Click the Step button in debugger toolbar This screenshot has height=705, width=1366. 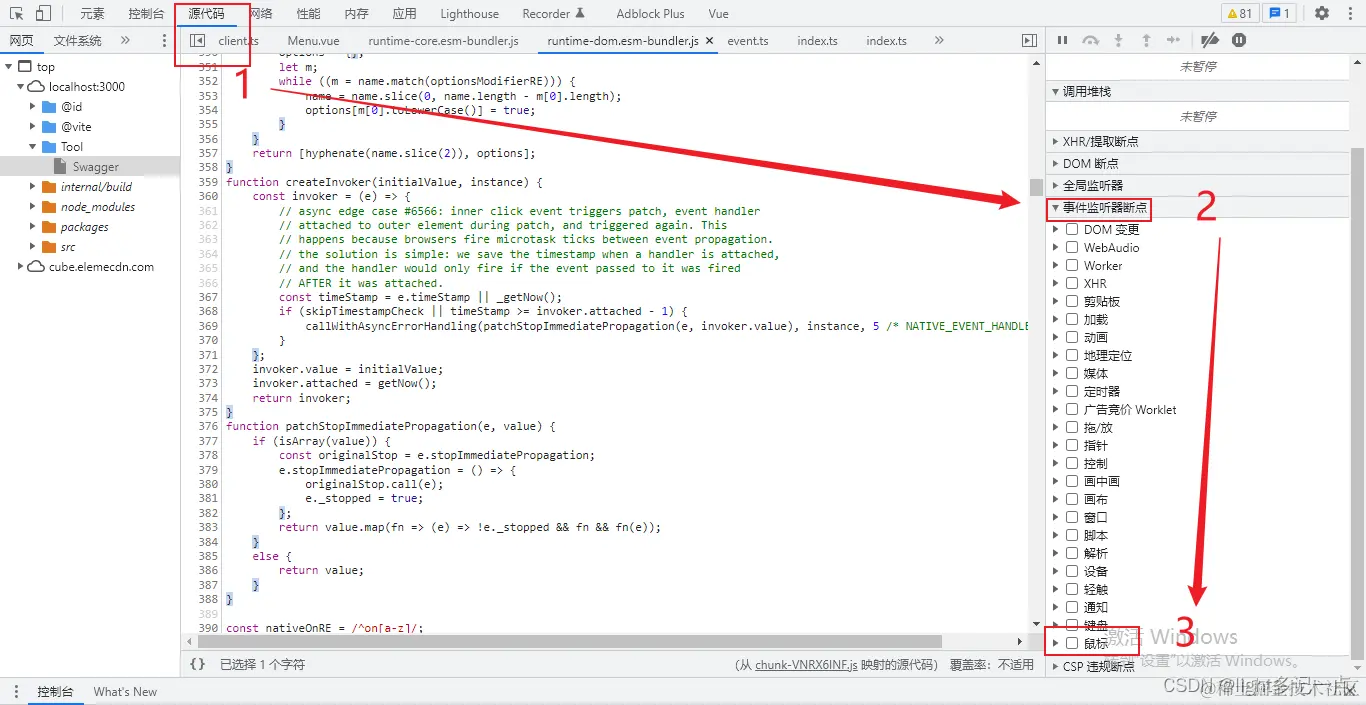tap(1173, 40)
